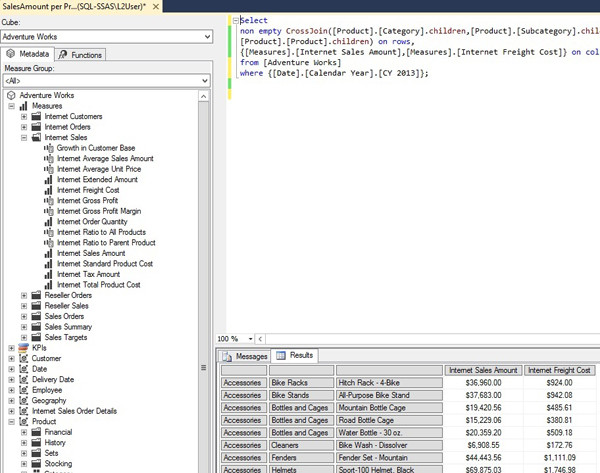Collapse the Internet Sales measure folder
This screenshot has height=473, width=600.
click(24, 138)
